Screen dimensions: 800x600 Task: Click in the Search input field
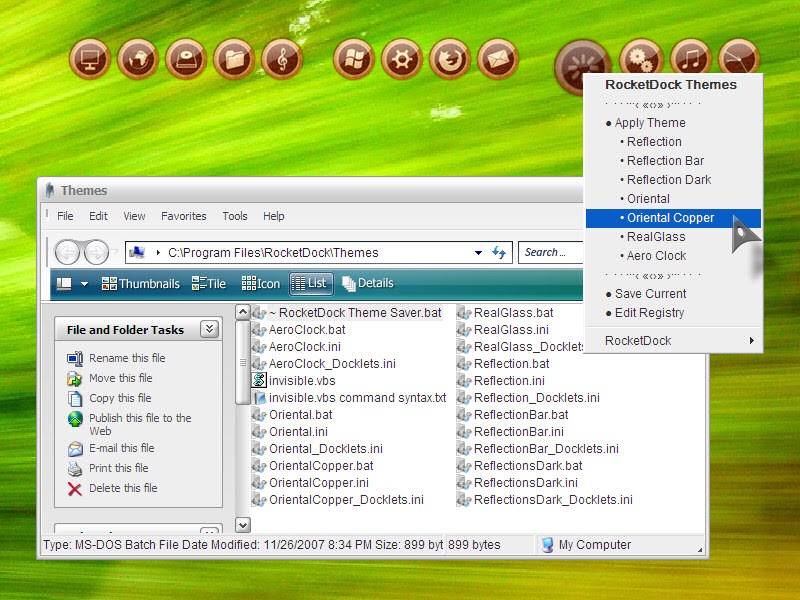pos(551,252)
